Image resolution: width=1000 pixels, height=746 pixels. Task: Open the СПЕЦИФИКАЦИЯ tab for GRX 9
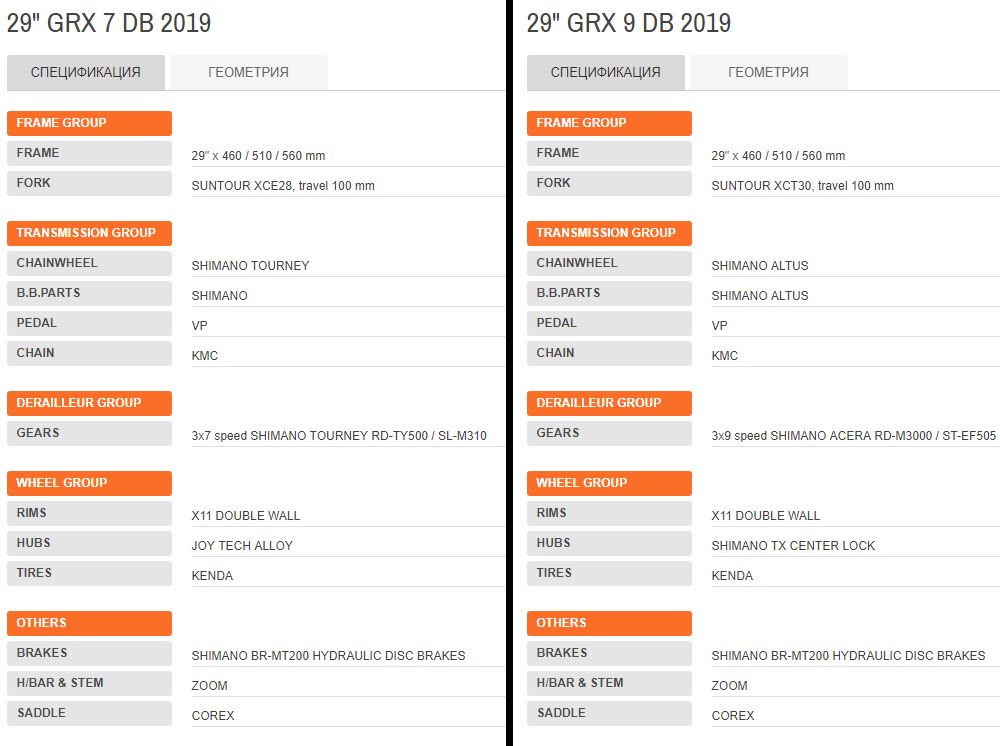[x=606, y=72]
